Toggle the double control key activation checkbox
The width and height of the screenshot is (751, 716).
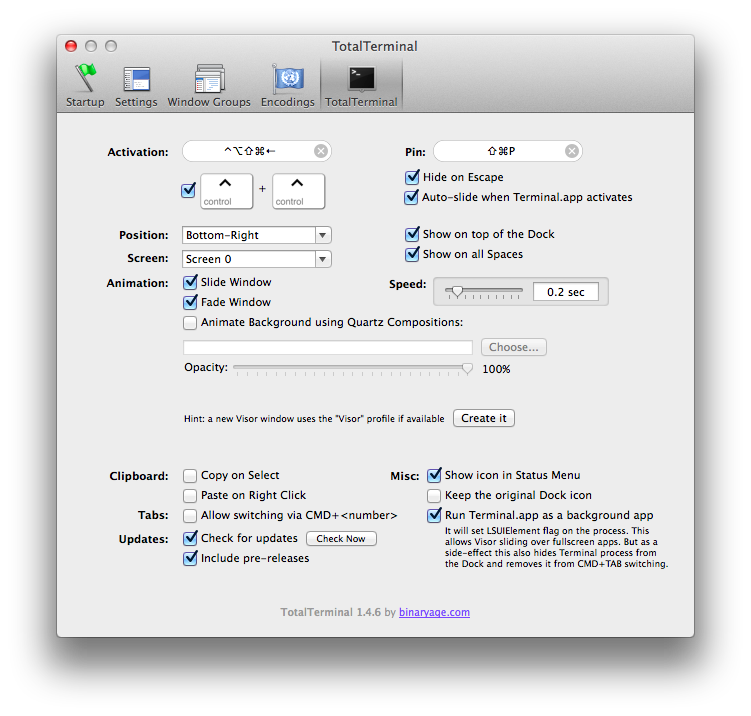[189, 191]
